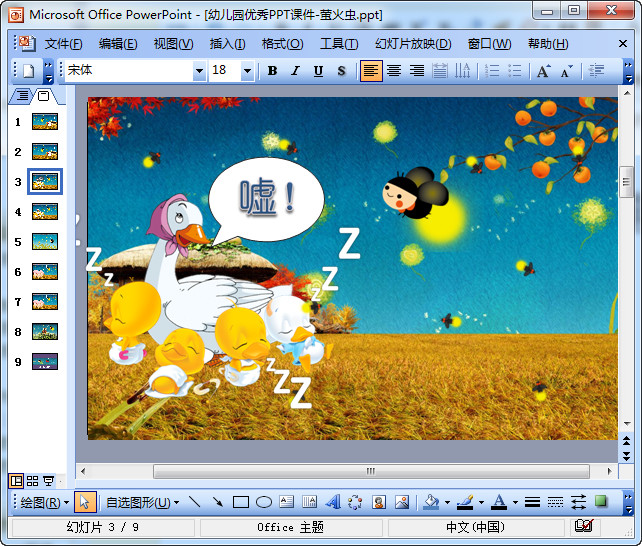The width and height of the screenshot is (642, 546).
Task: Open the 文件 menu
Action: [63, 44]
